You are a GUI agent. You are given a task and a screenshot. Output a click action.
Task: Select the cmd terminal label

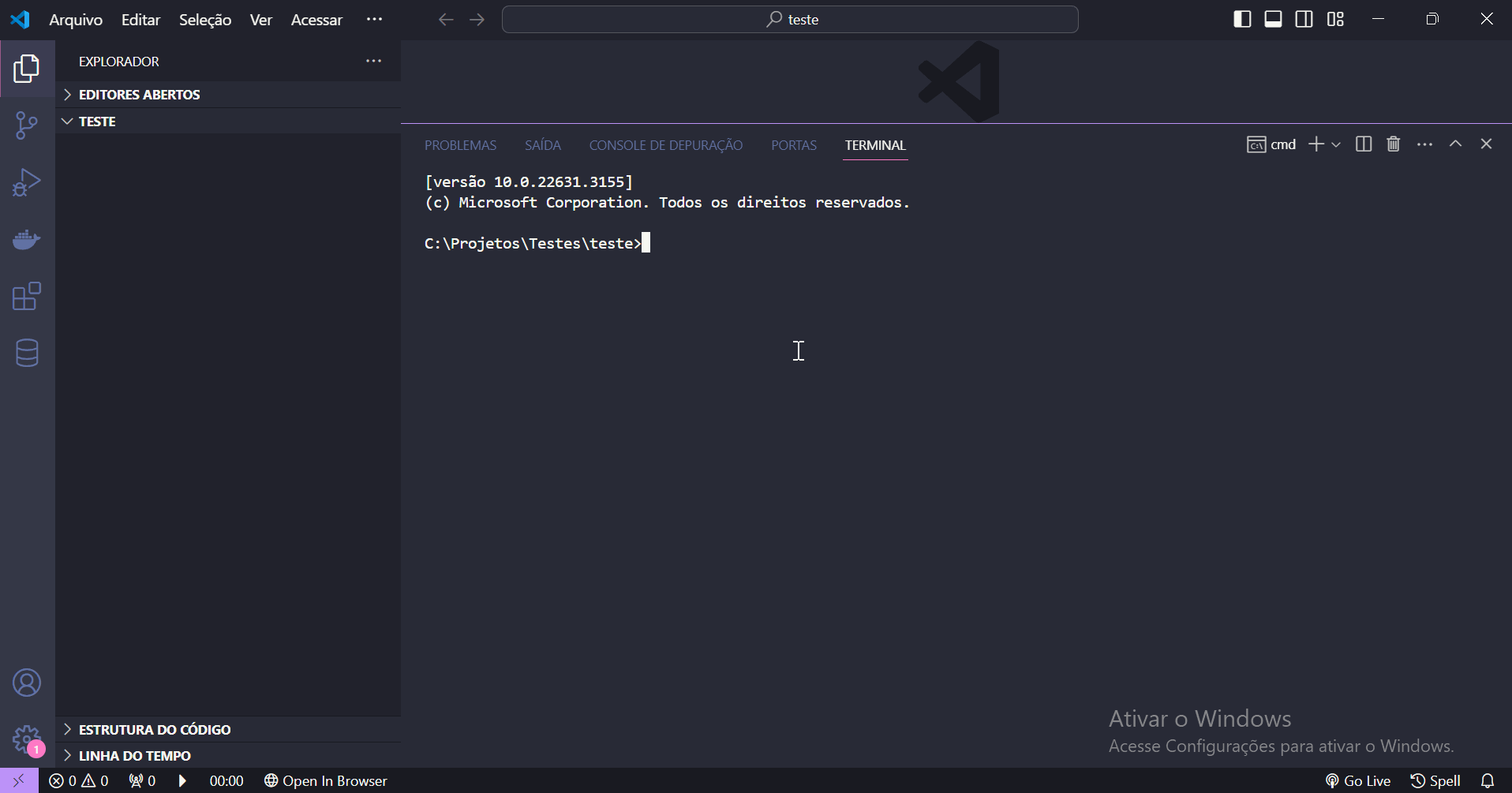pos(1271,144)
